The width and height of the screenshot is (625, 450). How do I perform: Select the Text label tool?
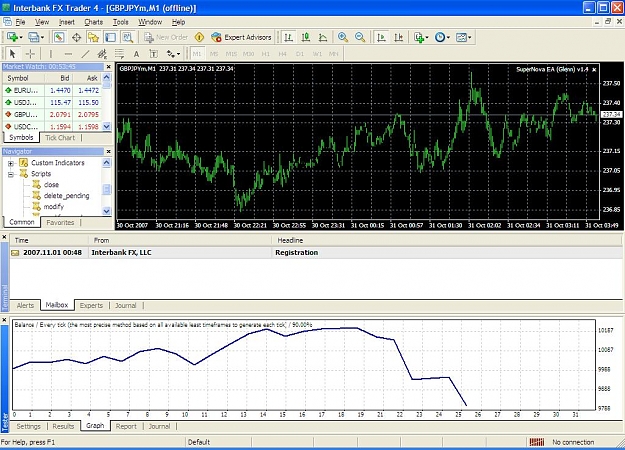pos(136,54)
